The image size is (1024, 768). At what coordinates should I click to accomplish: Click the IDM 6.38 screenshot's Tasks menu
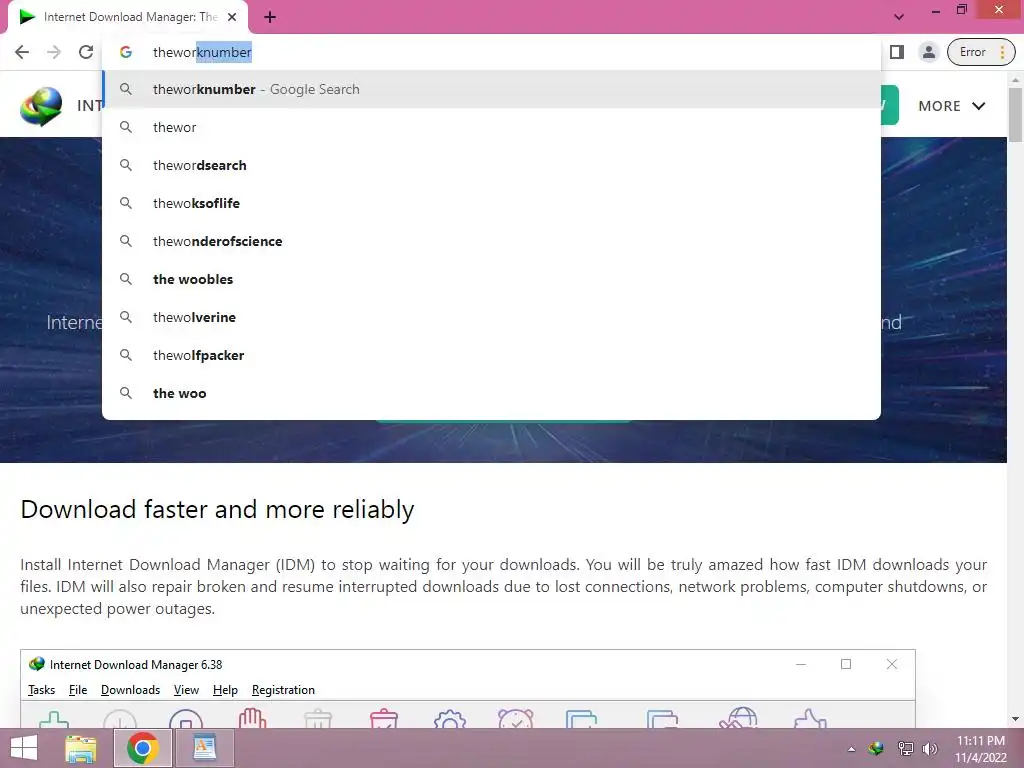(41, 690)
